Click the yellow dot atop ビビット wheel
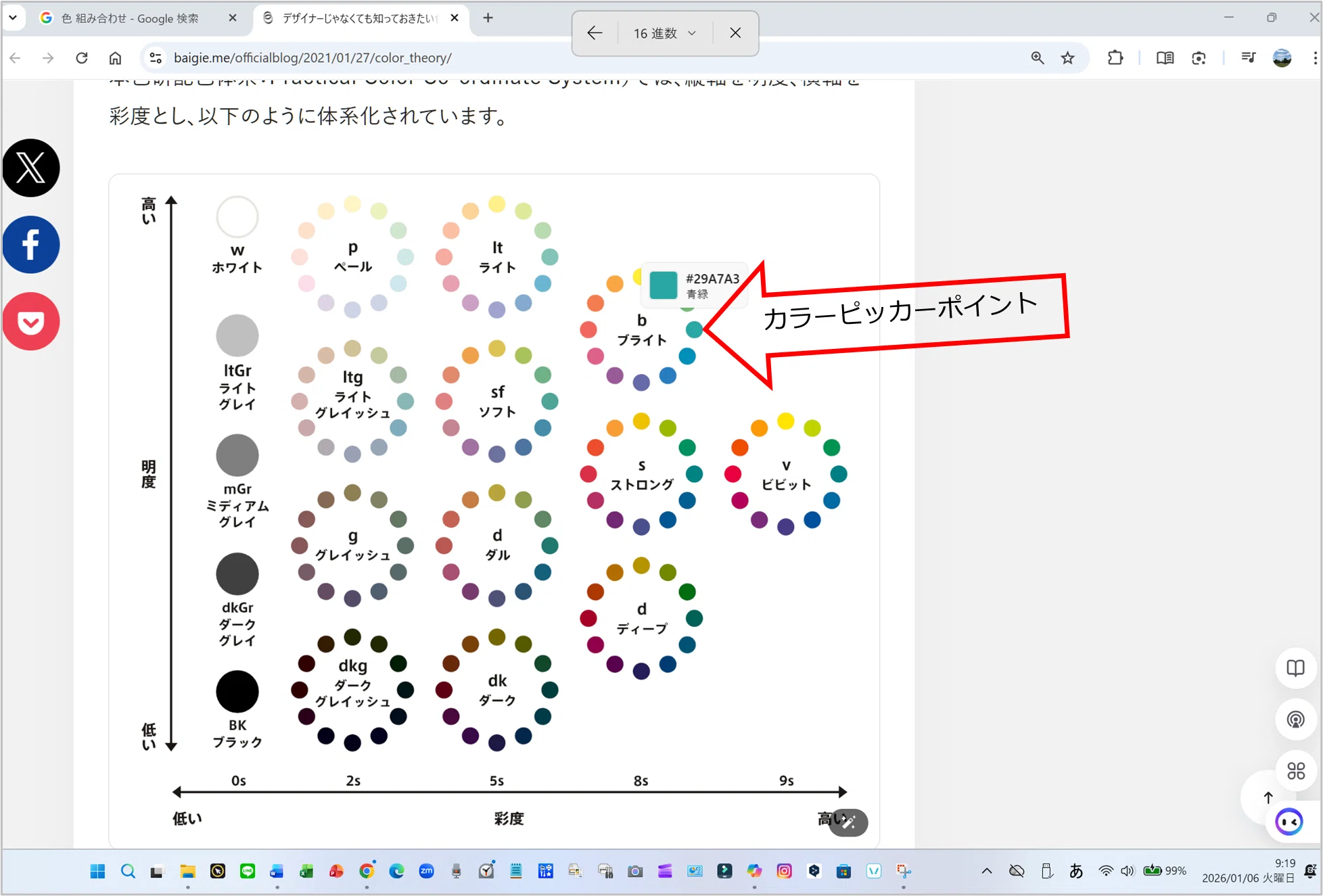 point(785,421)
